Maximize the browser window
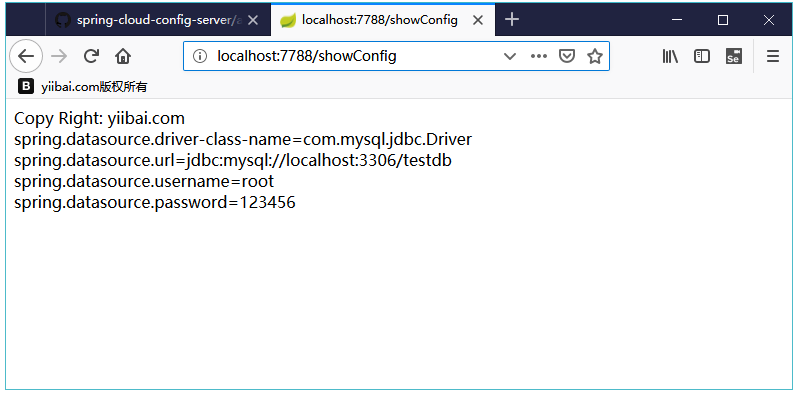 coord(723,20)
